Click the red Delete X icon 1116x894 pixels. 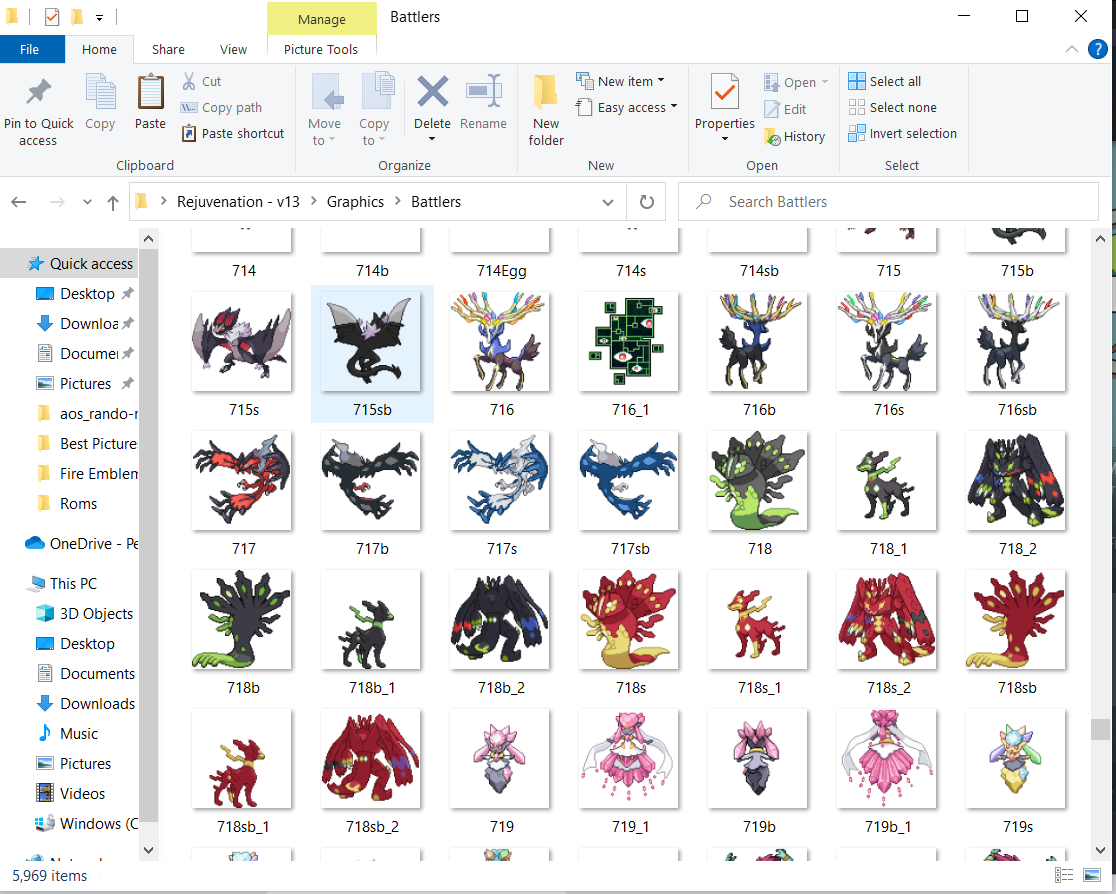432,91
